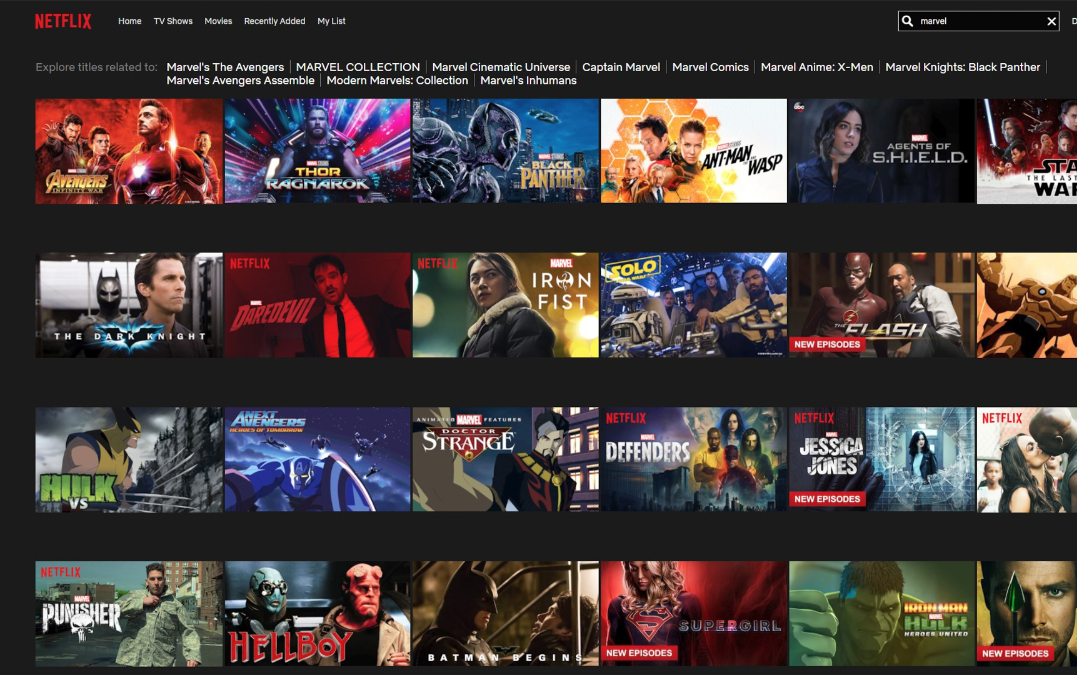The height and width of the screenshot is (675, 1077).
Task: Choose the Daredevil series thumbnail
Action: point(317,305)
